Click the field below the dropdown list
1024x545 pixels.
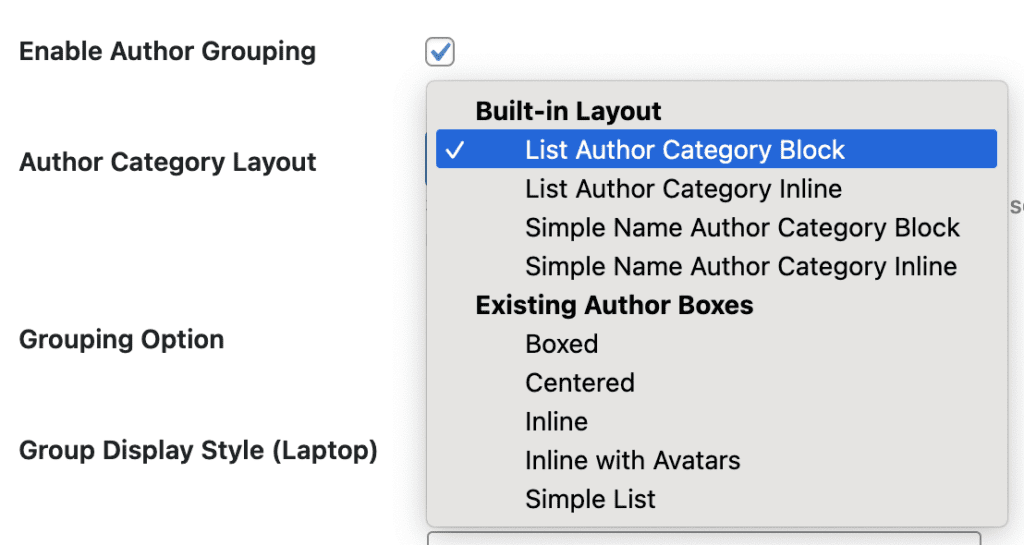(703, 538)
